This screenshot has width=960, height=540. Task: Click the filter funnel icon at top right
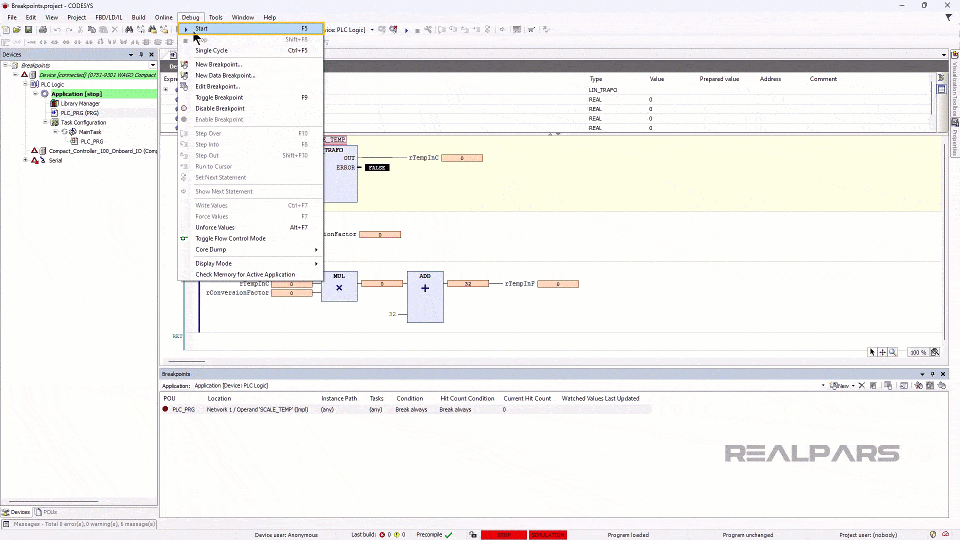pos(948,17)
